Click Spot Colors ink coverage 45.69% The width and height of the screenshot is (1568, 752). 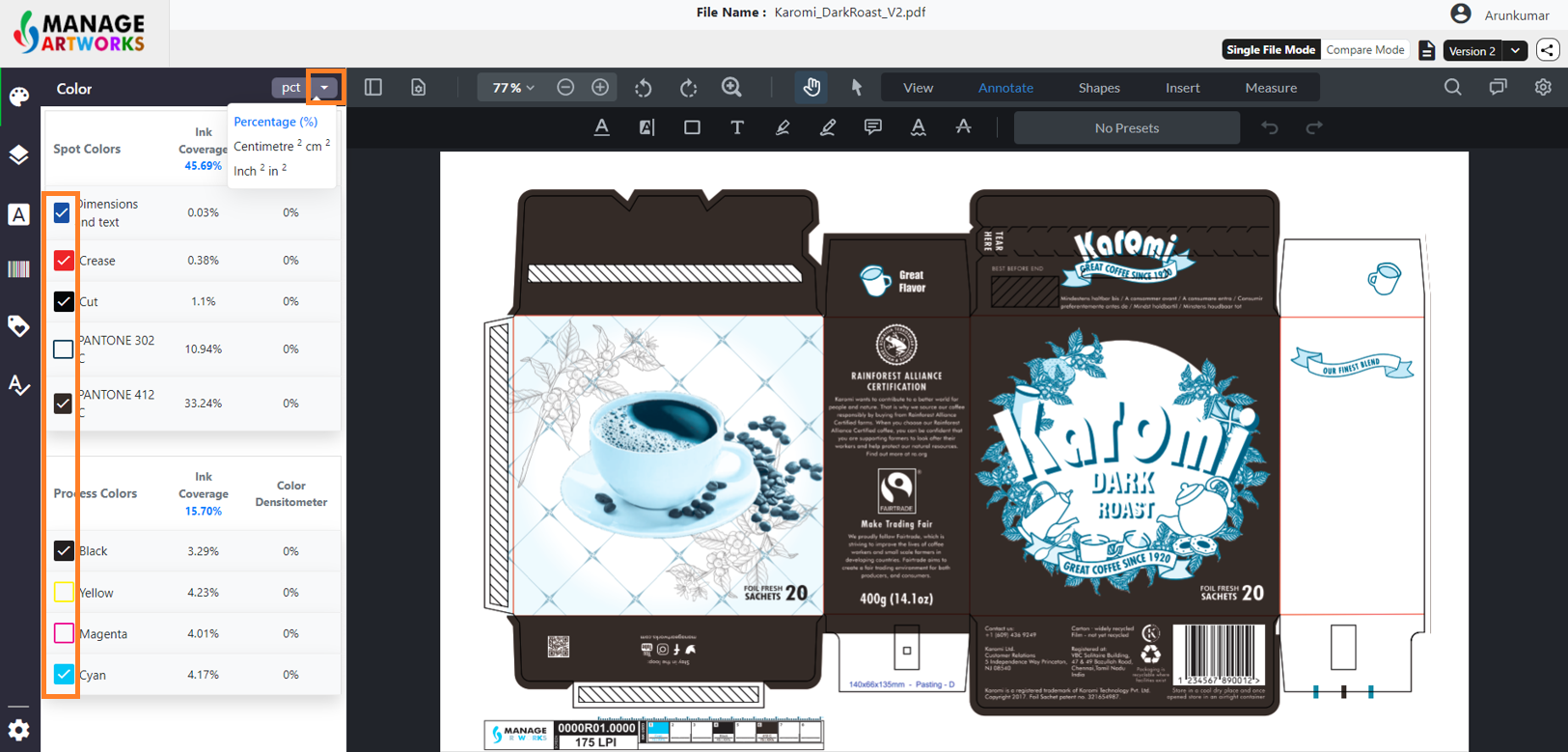[203, 166]
